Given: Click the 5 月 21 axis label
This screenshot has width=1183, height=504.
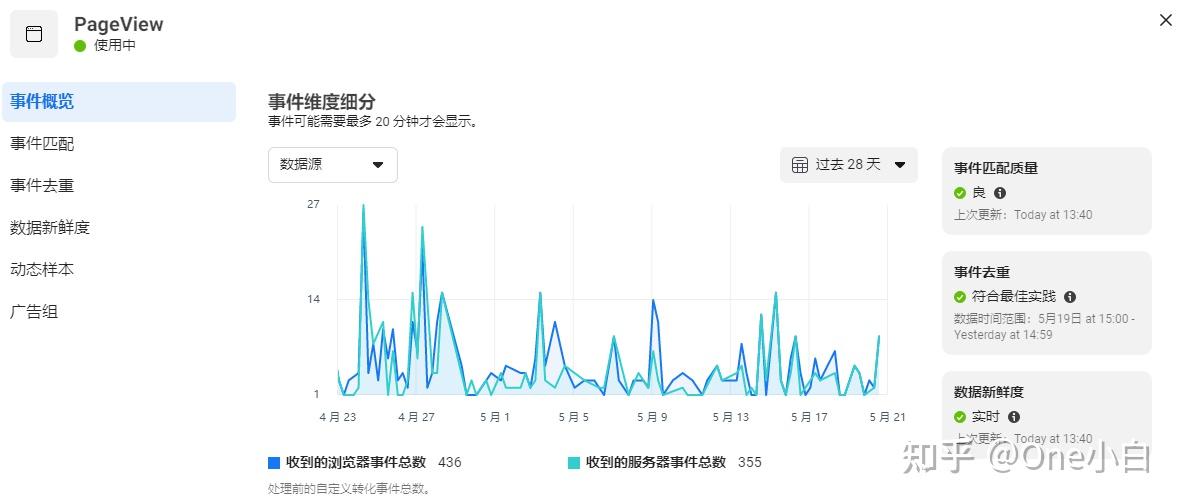Looking at the screenshot, I should [887, 417].
